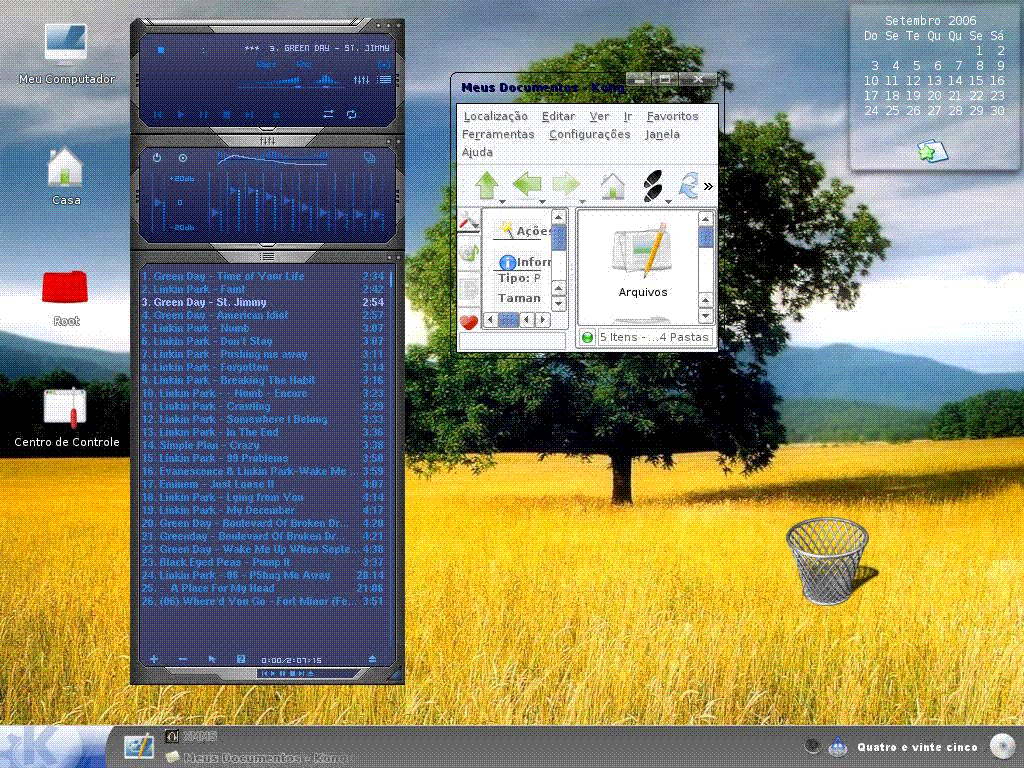The image size is (1024, 768).
Task: Select track 17 Eminem - Just Loose It
Action: coord(263,485)
